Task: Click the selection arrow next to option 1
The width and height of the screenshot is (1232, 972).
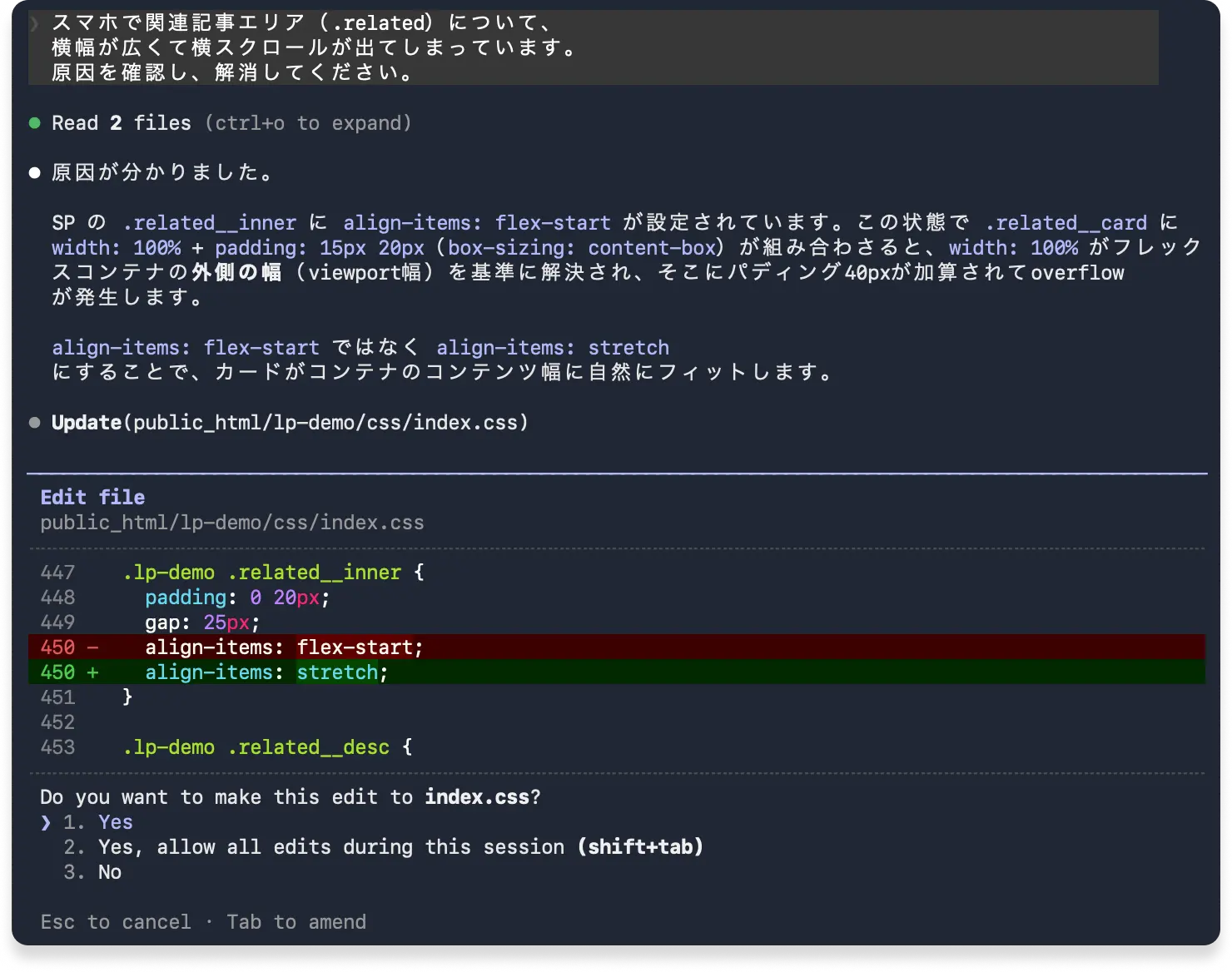Action: point(46,822)
